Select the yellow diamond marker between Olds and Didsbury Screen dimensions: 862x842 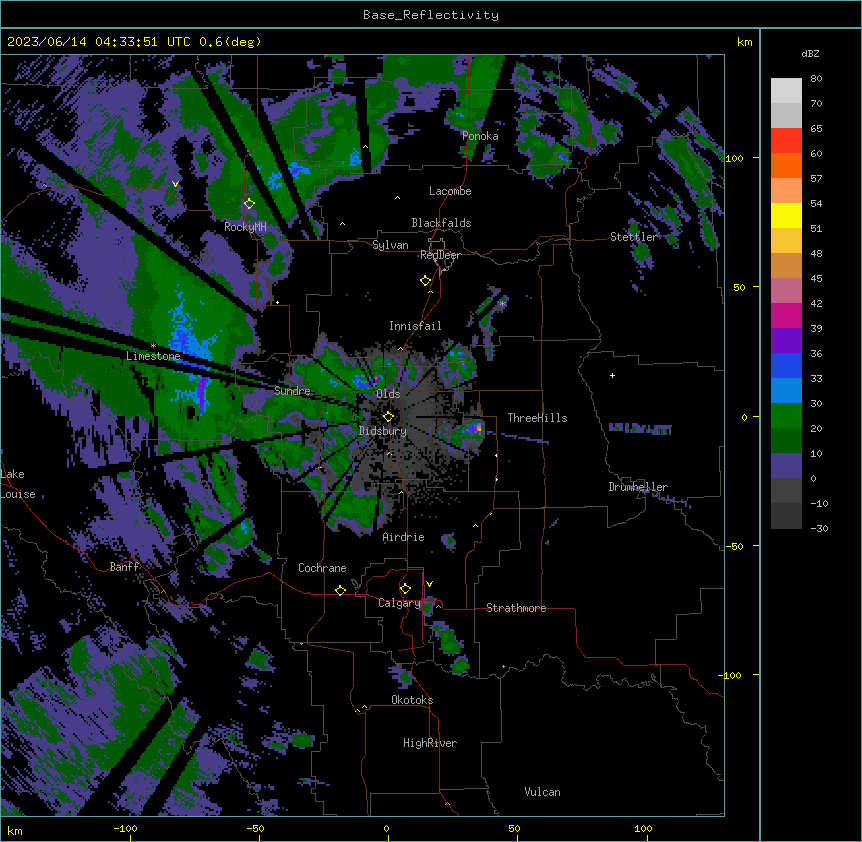click(388, 417)
